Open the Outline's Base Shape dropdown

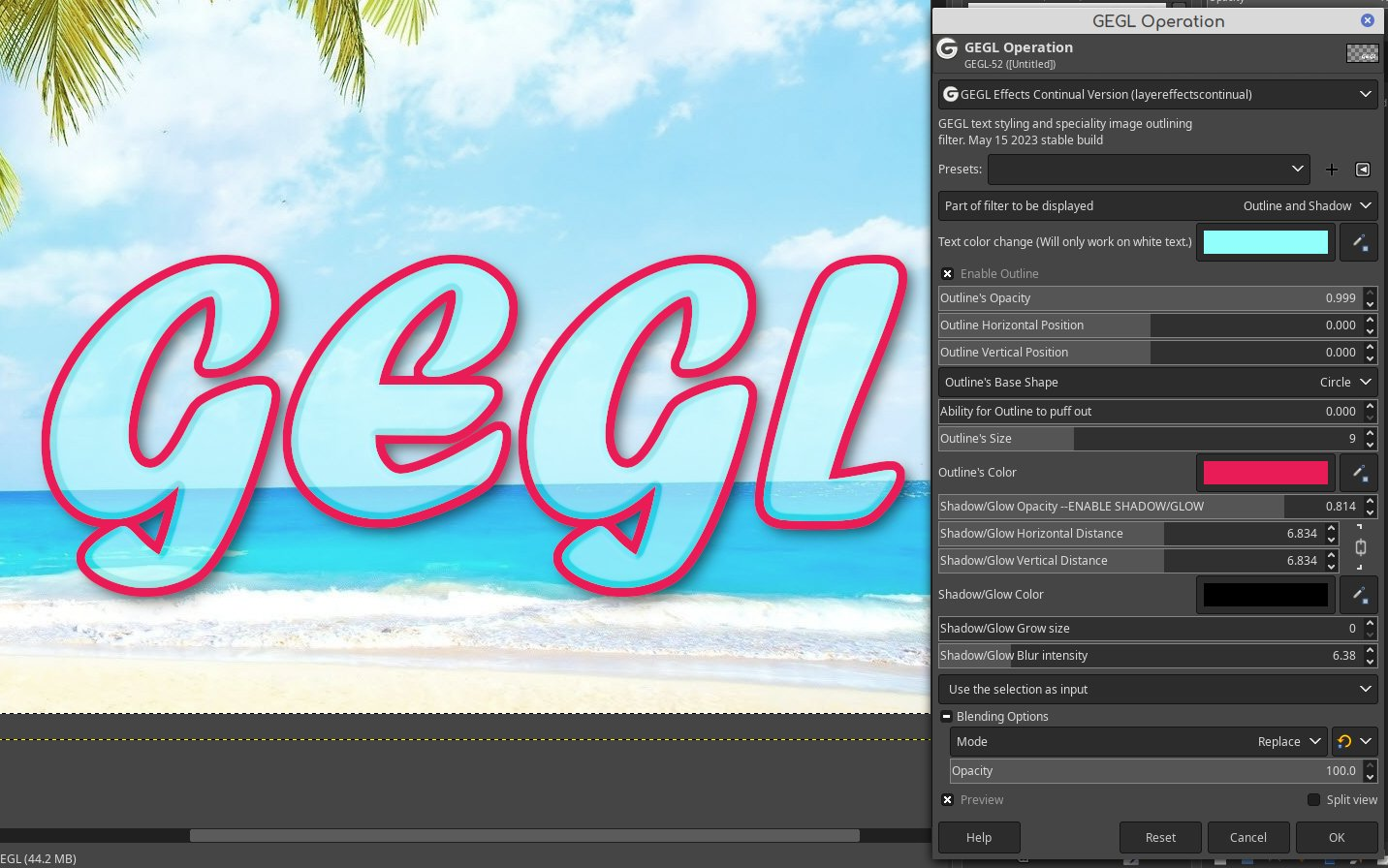pos(1157,383)
